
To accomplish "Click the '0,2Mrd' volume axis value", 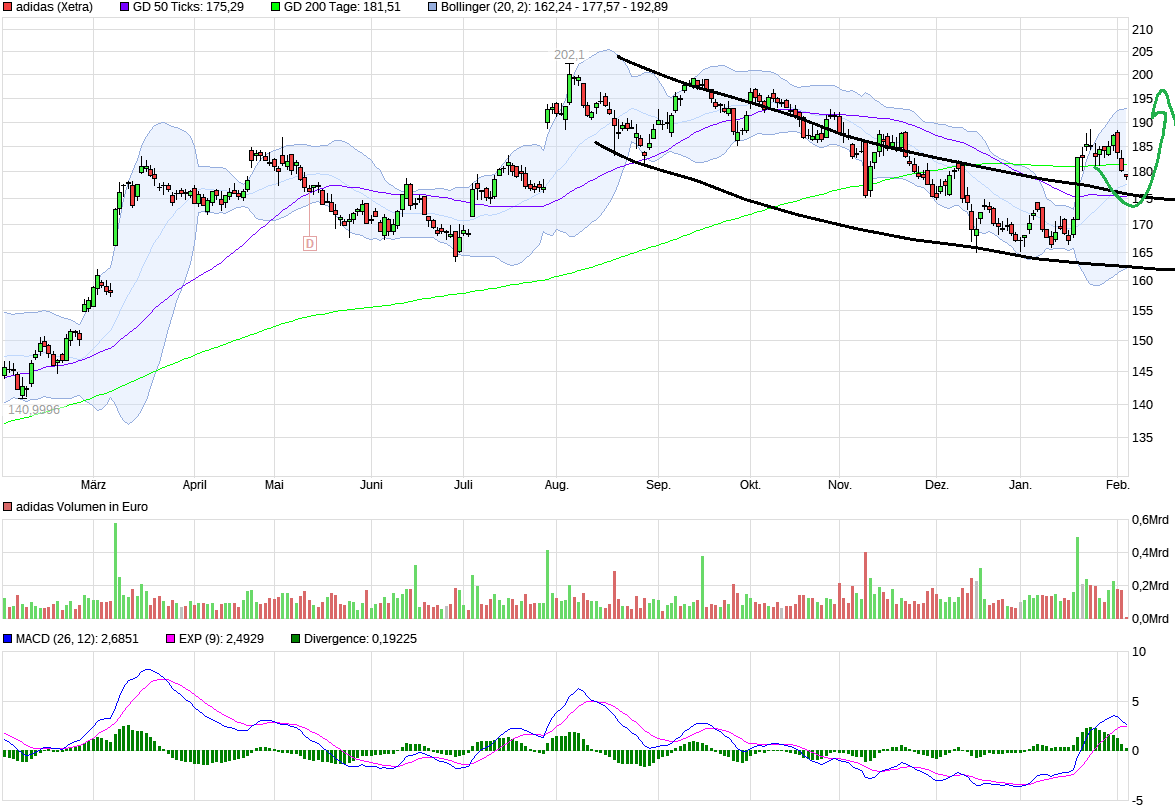I will point(1150,586).
